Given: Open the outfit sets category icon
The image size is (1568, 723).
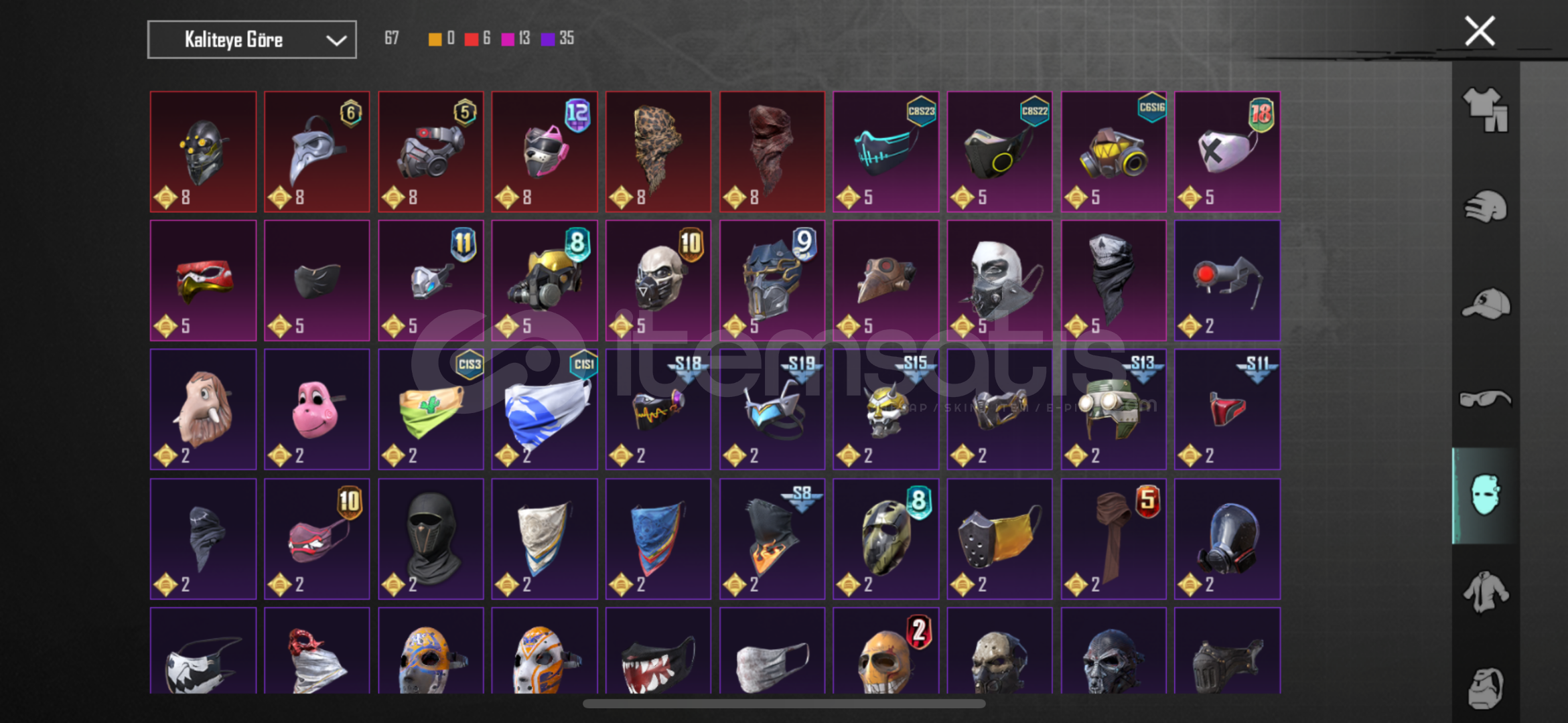Looking at the screenshot, I should 1485,110.
